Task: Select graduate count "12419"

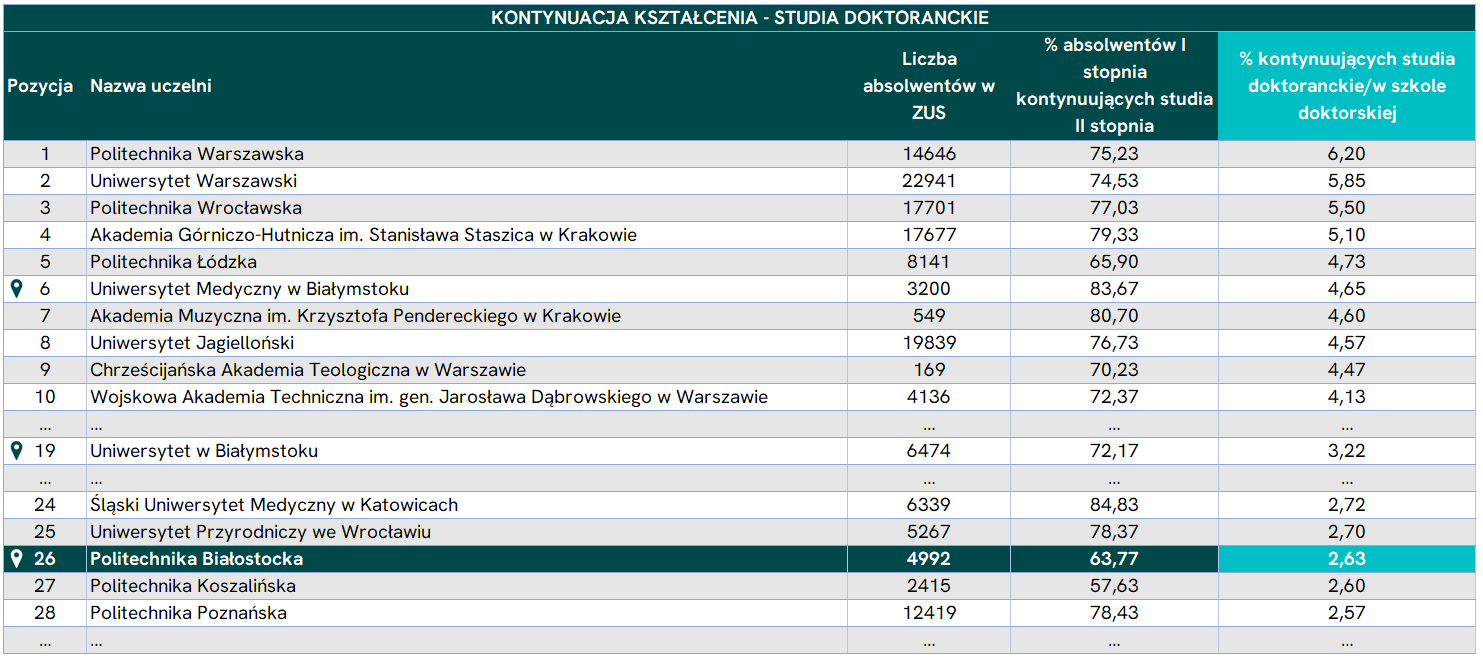Action: pyautogui.click(x=929, y=613)
